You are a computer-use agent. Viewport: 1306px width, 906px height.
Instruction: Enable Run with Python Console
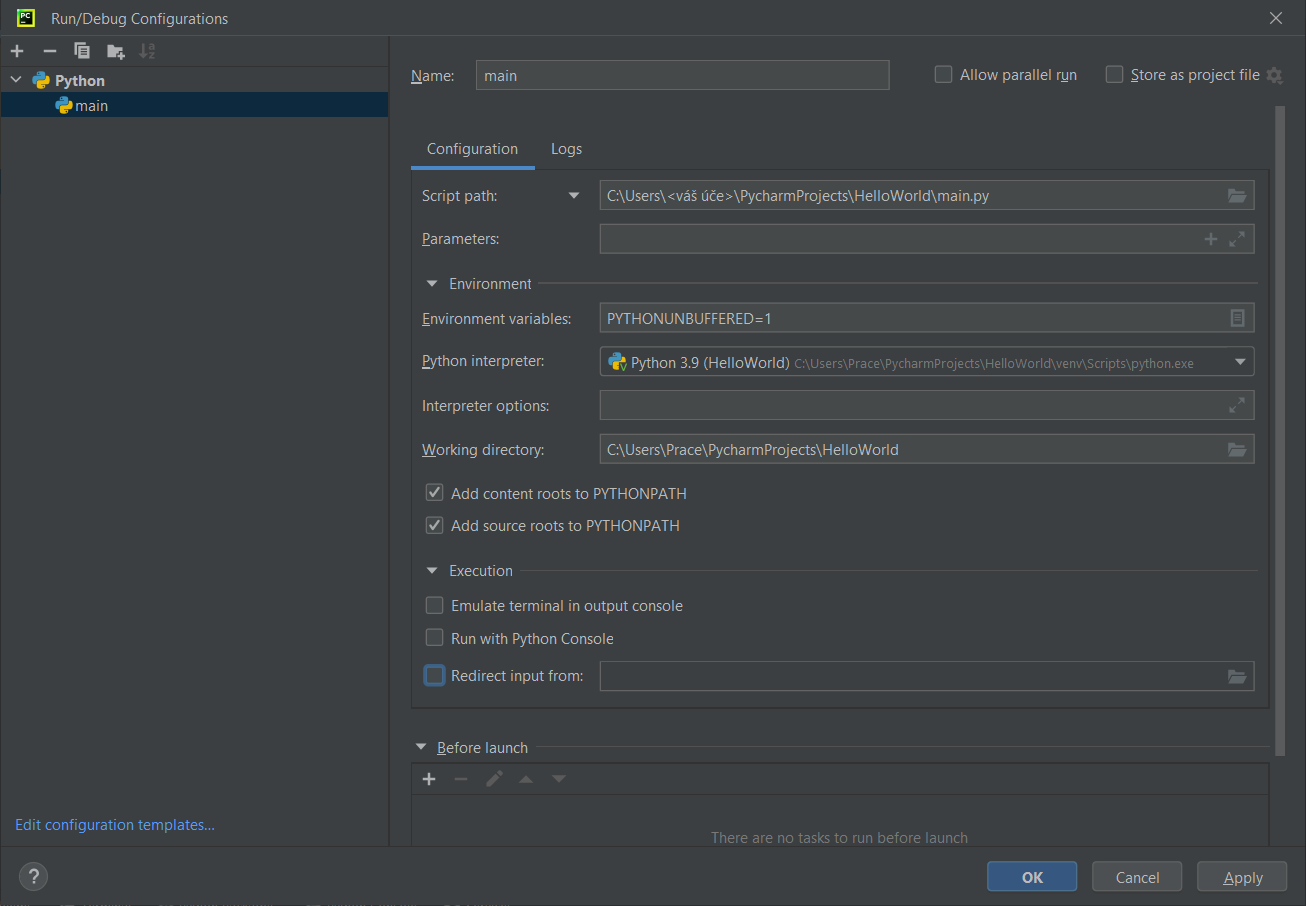(x=434, y=638)
